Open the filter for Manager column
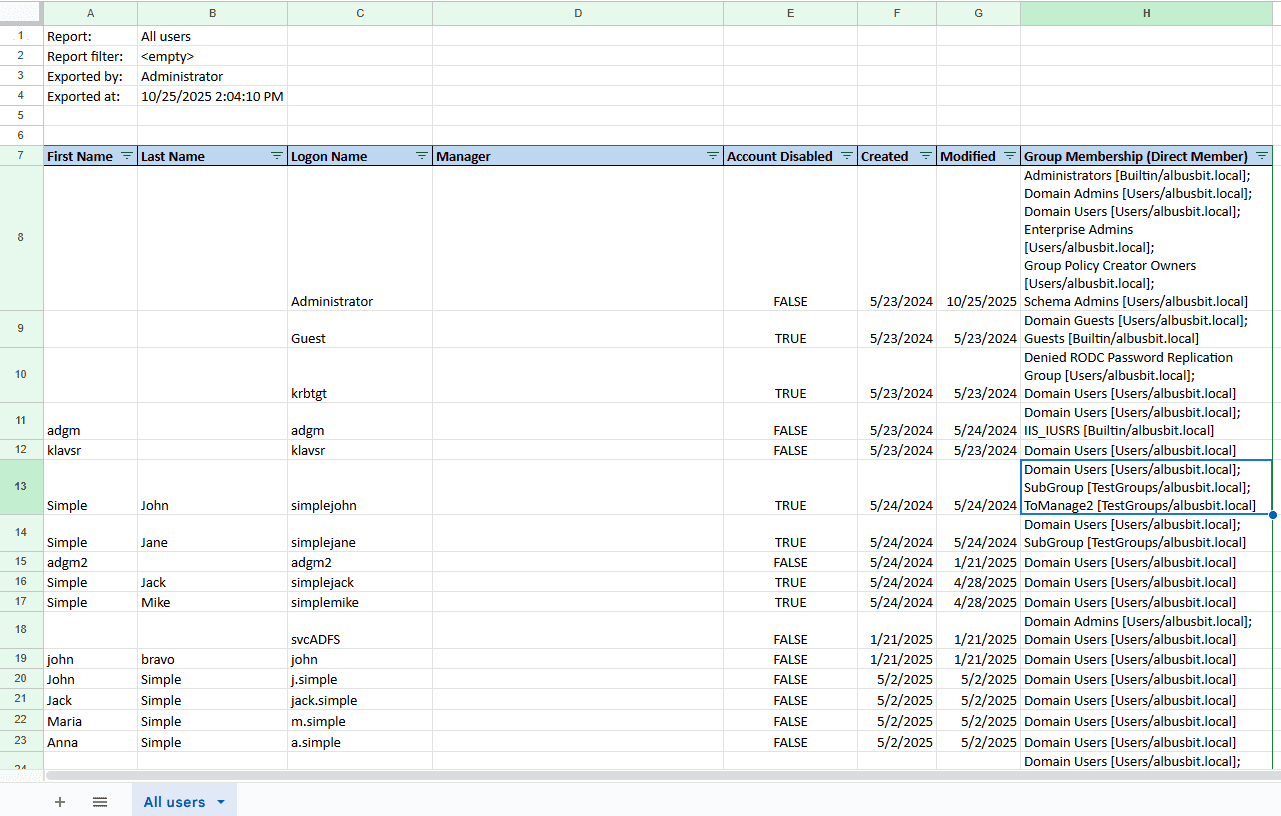The height and width of the screenshot is (816, 1281). pyautogui.click(x=712, y=156)
